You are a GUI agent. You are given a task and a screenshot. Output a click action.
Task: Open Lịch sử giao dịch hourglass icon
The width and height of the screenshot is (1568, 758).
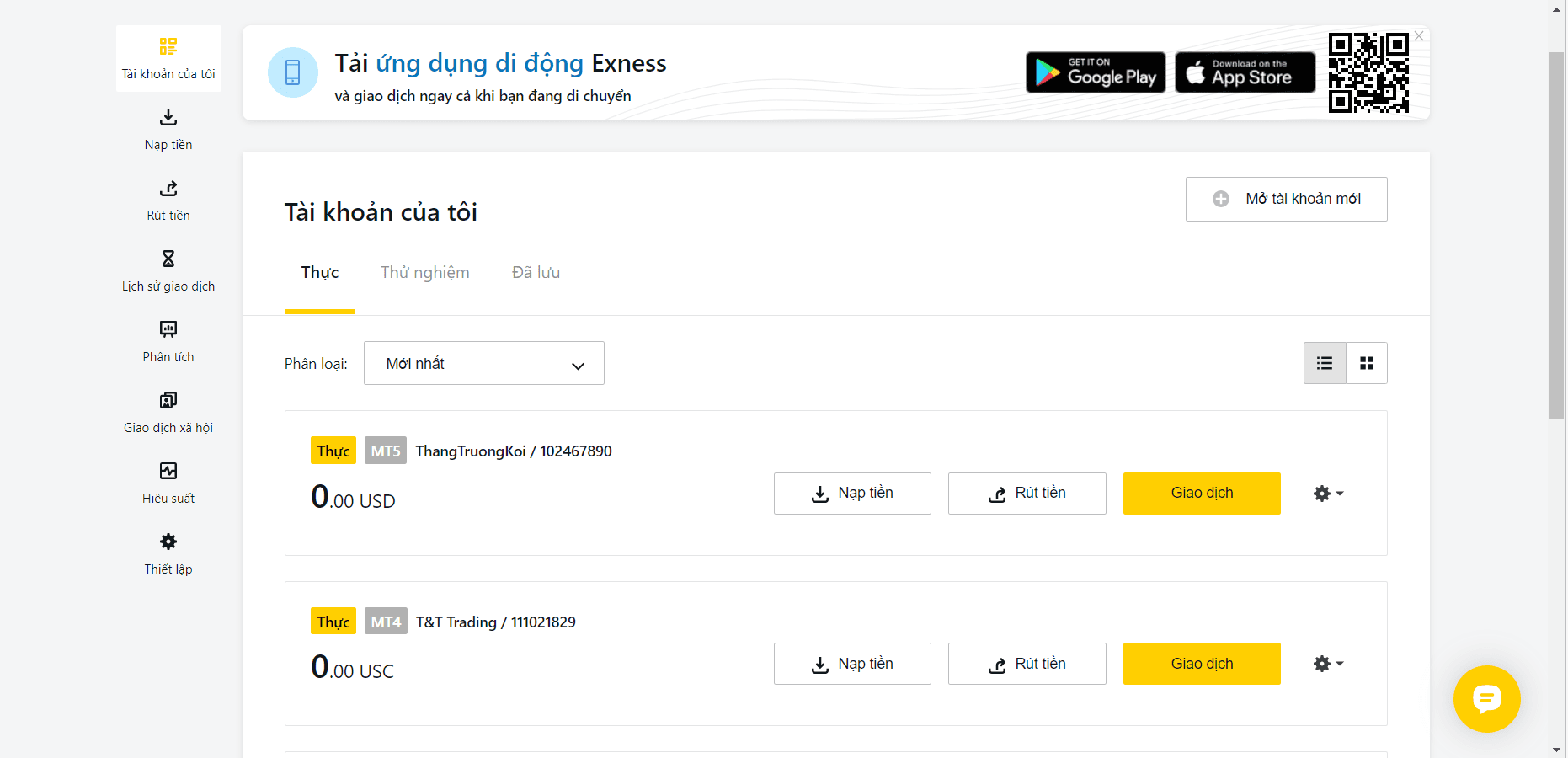point(168,259)
